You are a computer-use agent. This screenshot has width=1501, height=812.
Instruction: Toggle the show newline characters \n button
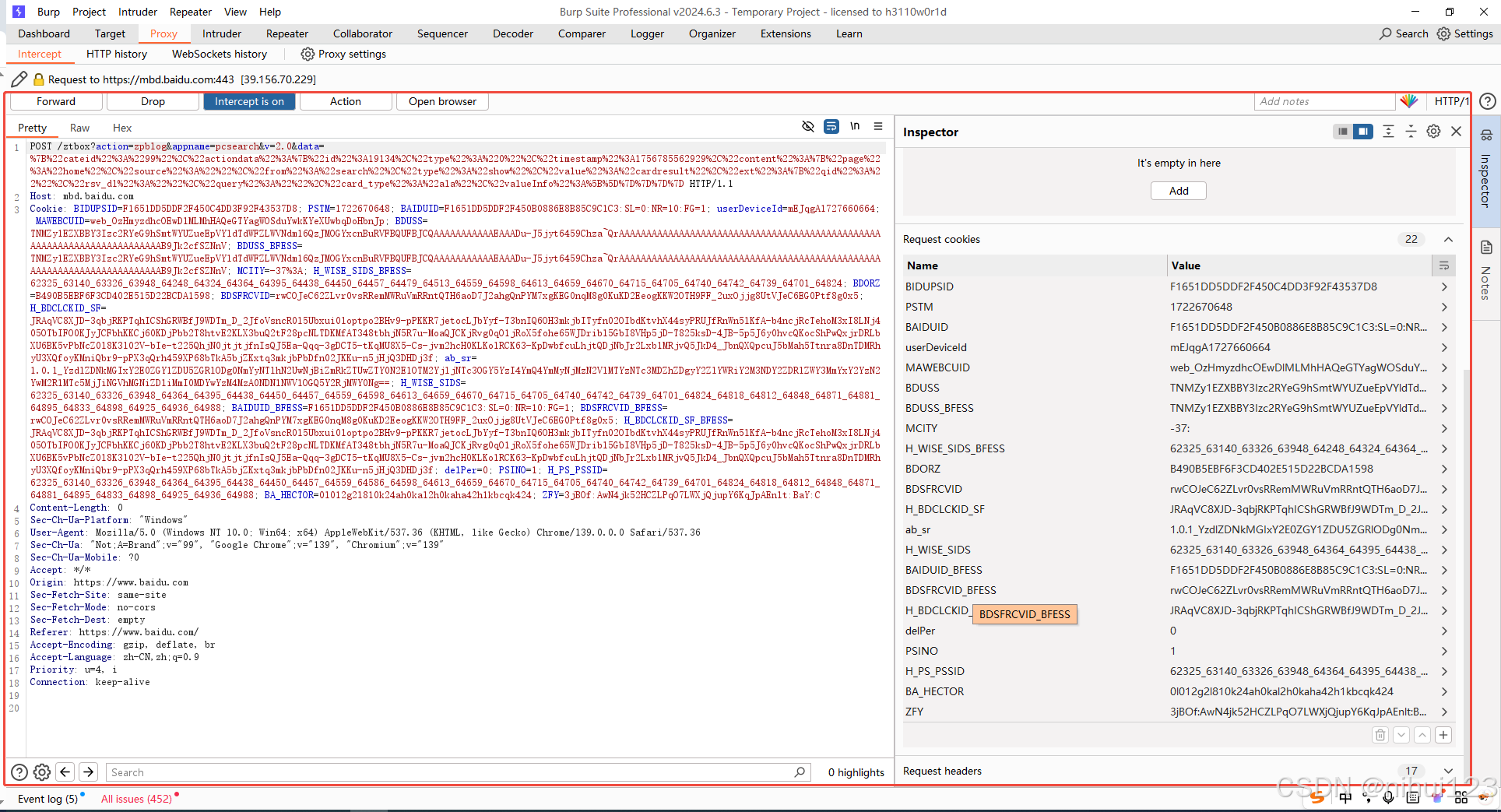(855, 126)
